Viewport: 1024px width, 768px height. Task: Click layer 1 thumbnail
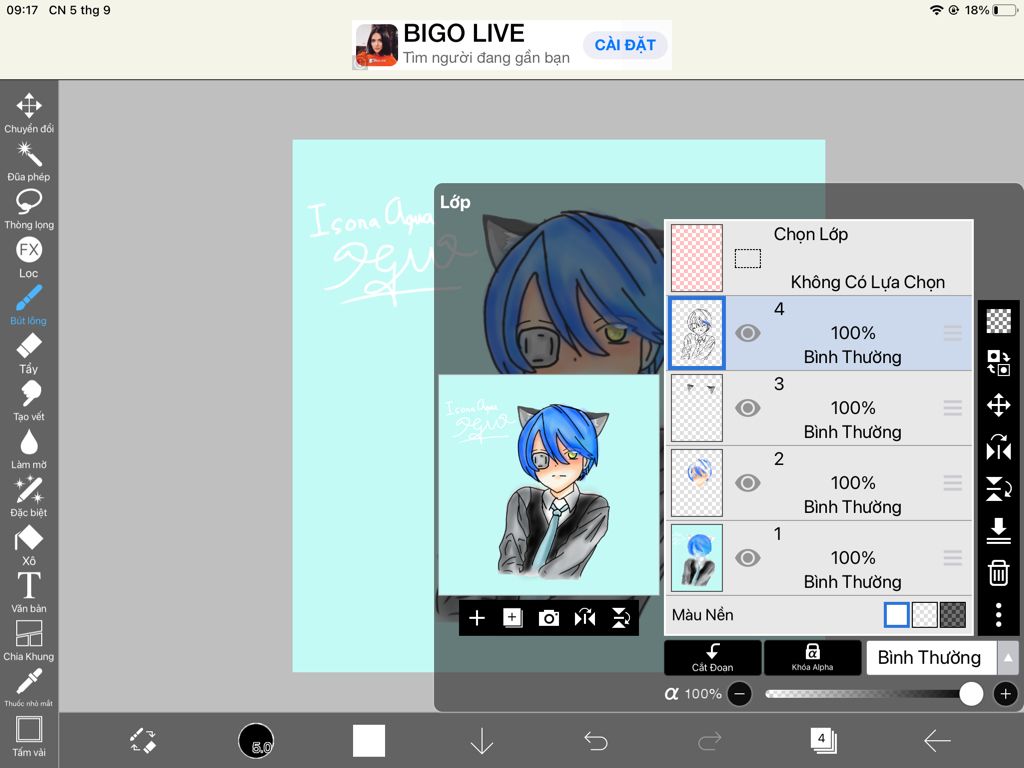[697, 558]
